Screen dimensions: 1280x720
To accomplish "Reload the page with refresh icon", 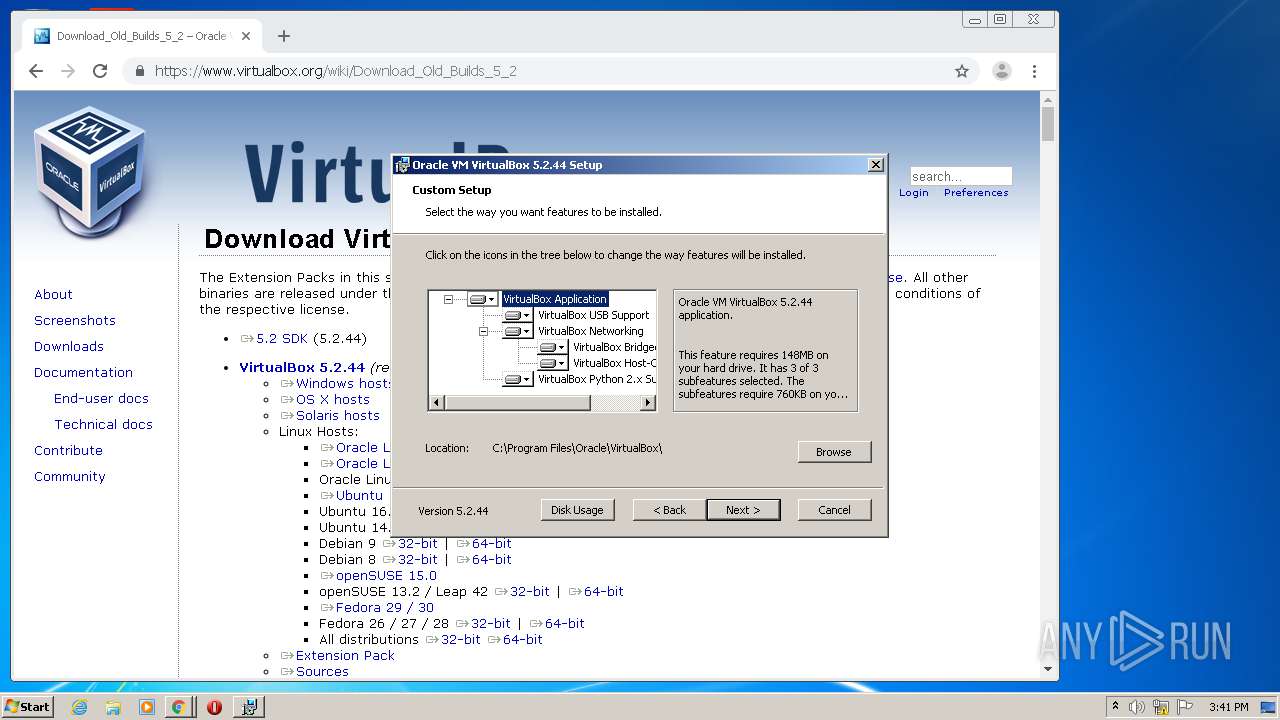I will click(100, 71).
